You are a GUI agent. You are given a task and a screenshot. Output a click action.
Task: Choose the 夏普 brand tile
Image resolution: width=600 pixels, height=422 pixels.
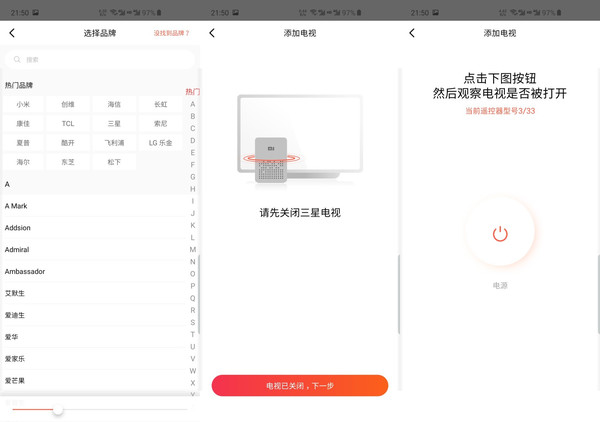pos(23,143)
